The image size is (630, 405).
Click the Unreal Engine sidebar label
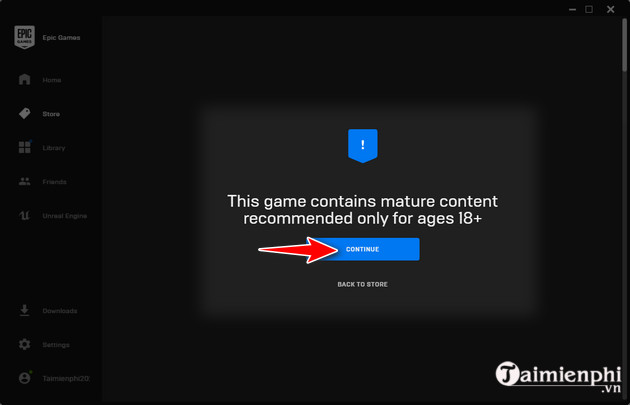tap(65, 216)
